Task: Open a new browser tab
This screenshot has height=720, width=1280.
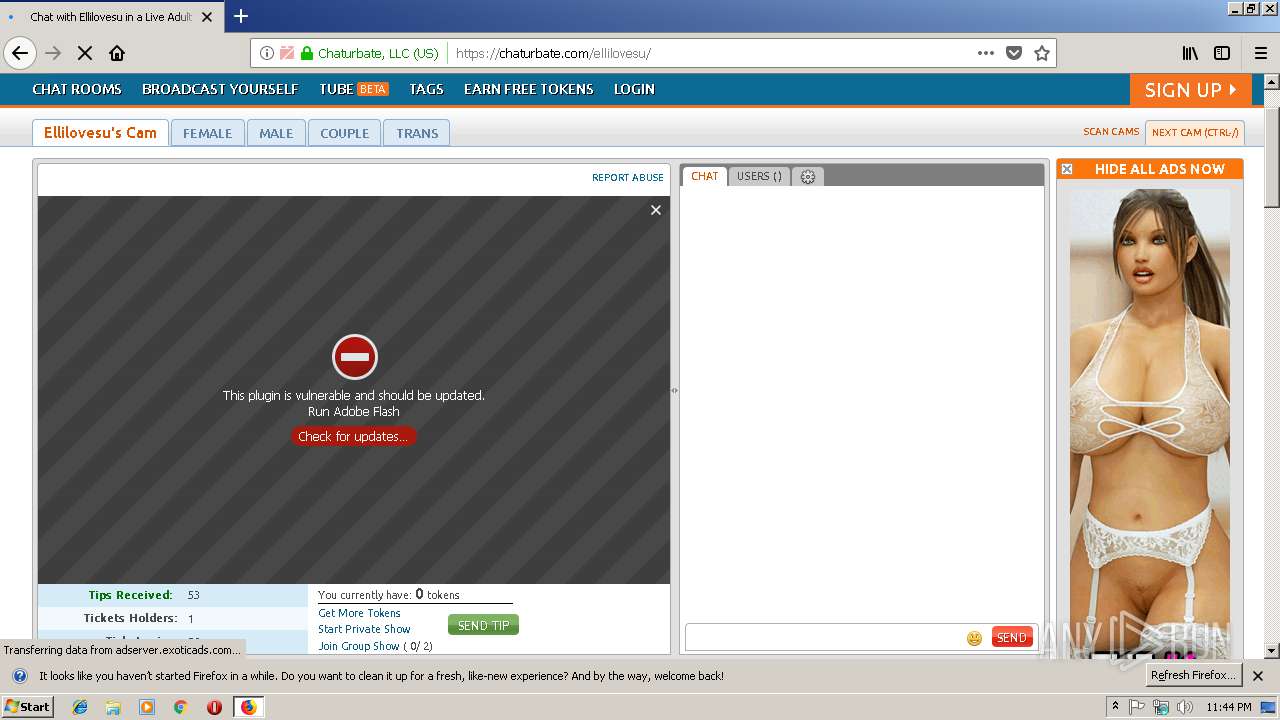Action: point(241,16)
